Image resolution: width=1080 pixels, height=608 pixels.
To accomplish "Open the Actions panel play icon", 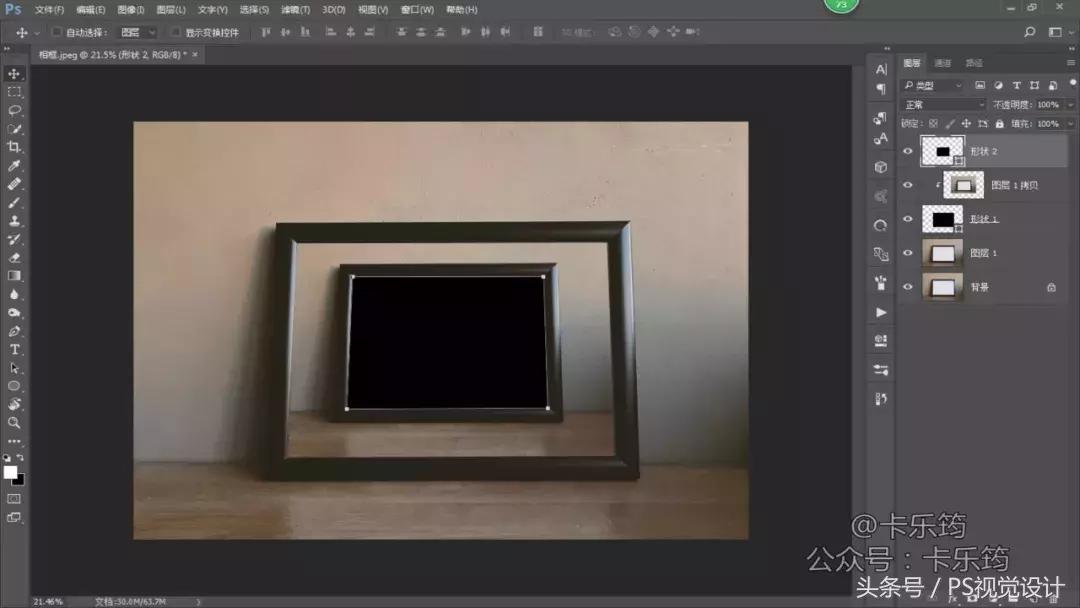I will (x=880, y=313).
